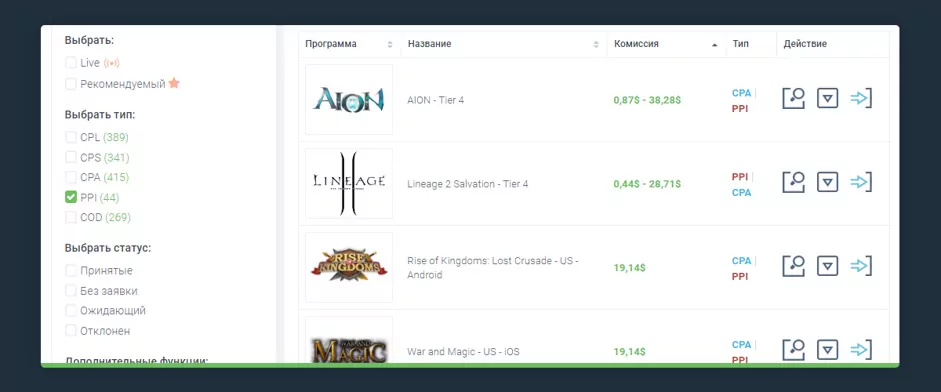Click the star icon next to Рекомендуемый

point(174,83)
